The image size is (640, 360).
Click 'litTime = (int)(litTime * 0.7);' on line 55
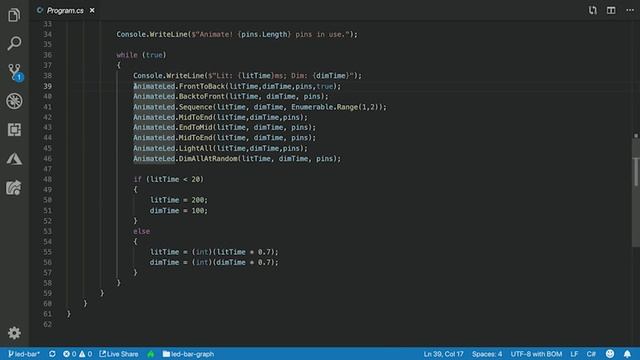(214, 252)
